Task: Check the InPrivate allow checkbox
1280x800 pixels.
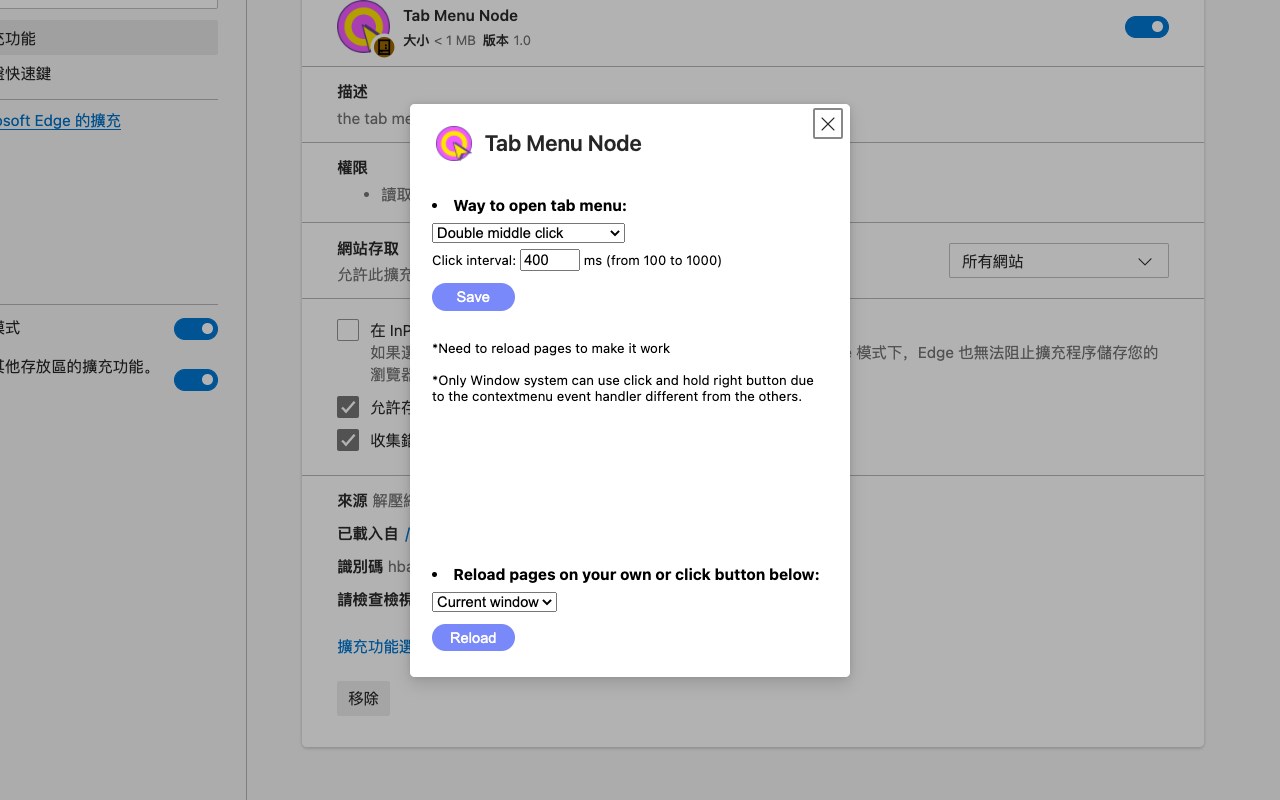Action: pos(348,330)
